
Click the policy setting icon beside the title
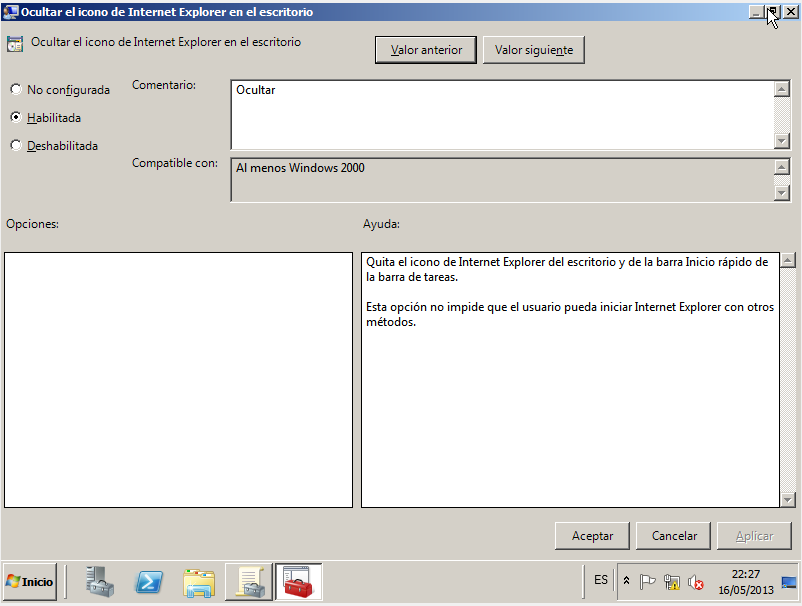tap(15, 44)
